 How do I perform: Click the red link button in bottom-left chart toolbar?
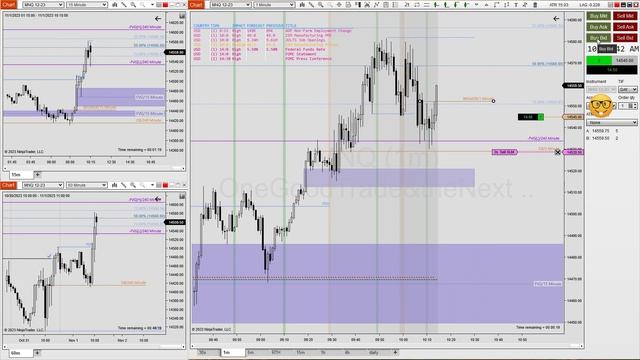[165, 185]
